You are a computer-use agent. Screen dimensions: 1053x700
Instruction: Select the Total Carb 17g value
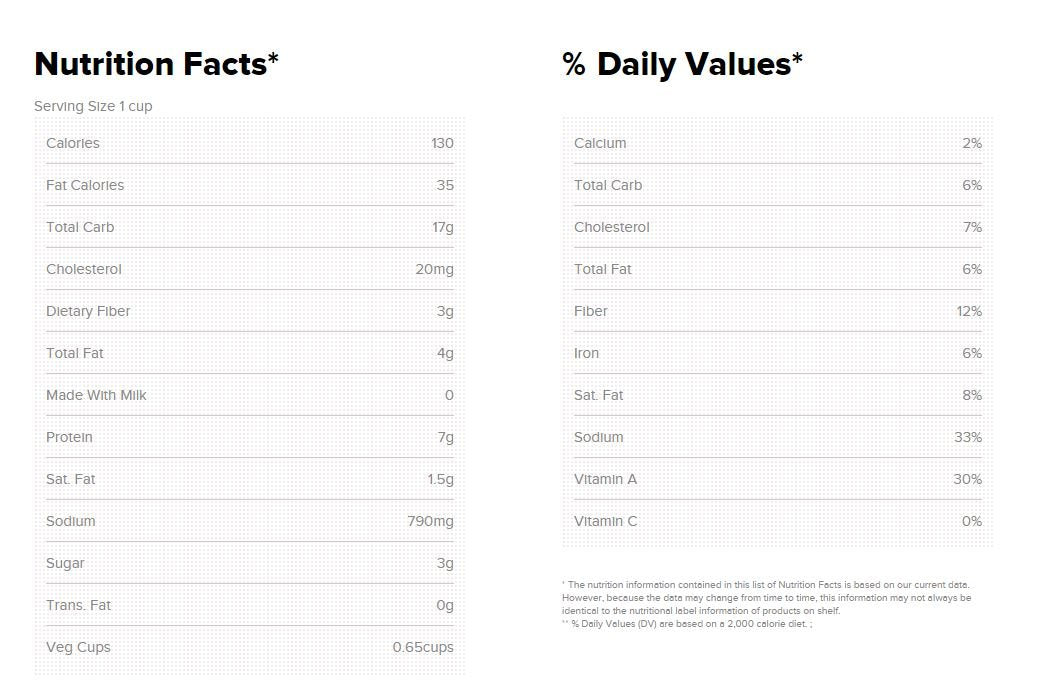tap(443, 227)
